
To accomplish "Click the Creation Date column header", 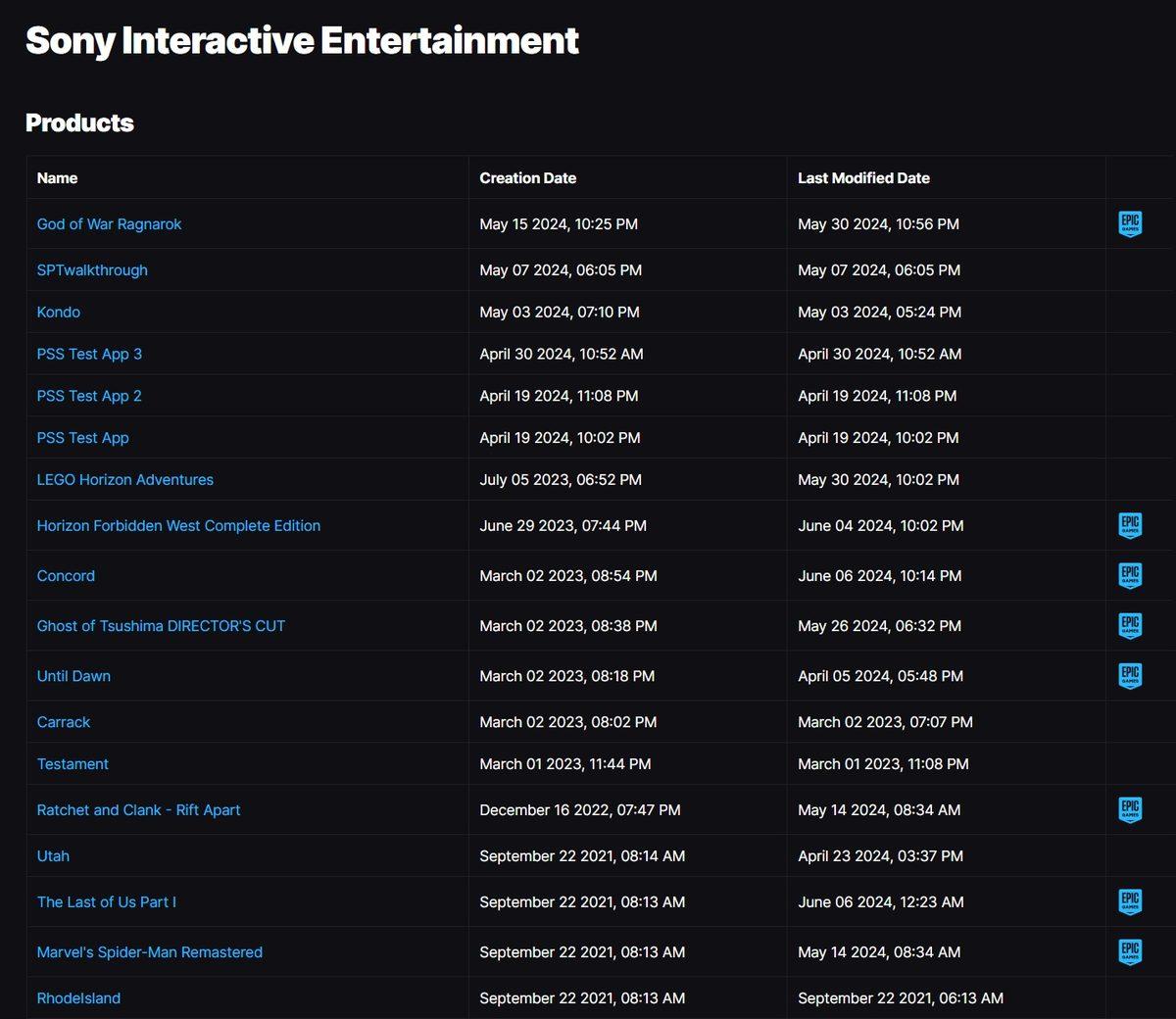I will point(527,177).
